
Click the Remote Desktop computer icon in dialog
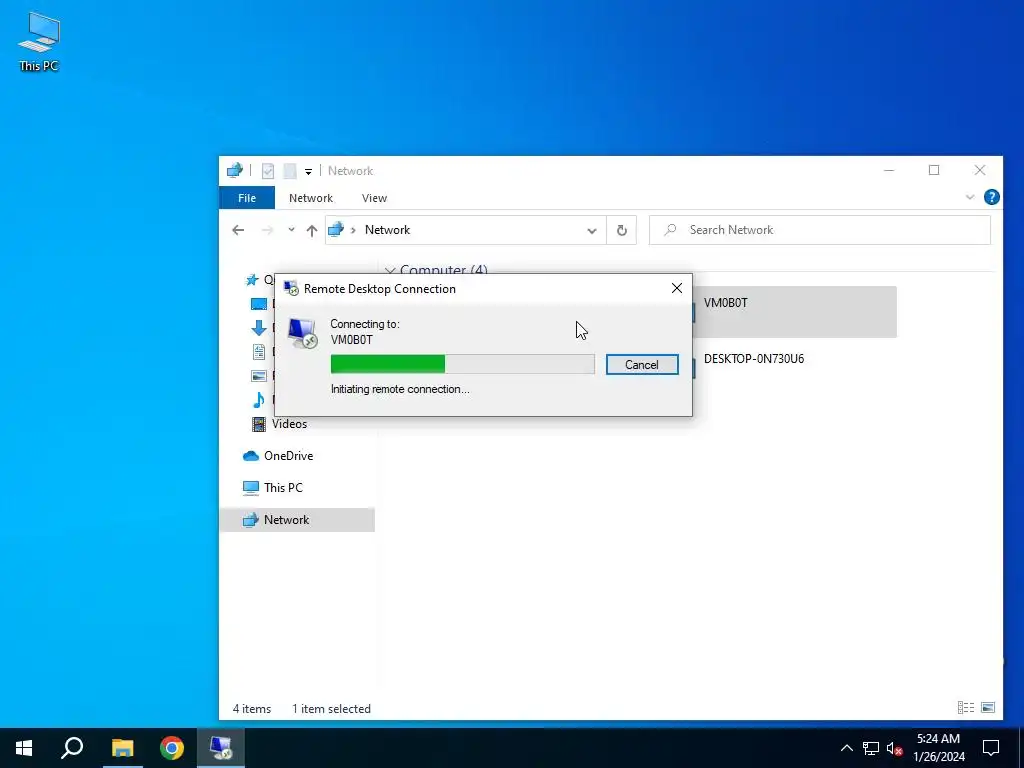[x=302, y=333]
